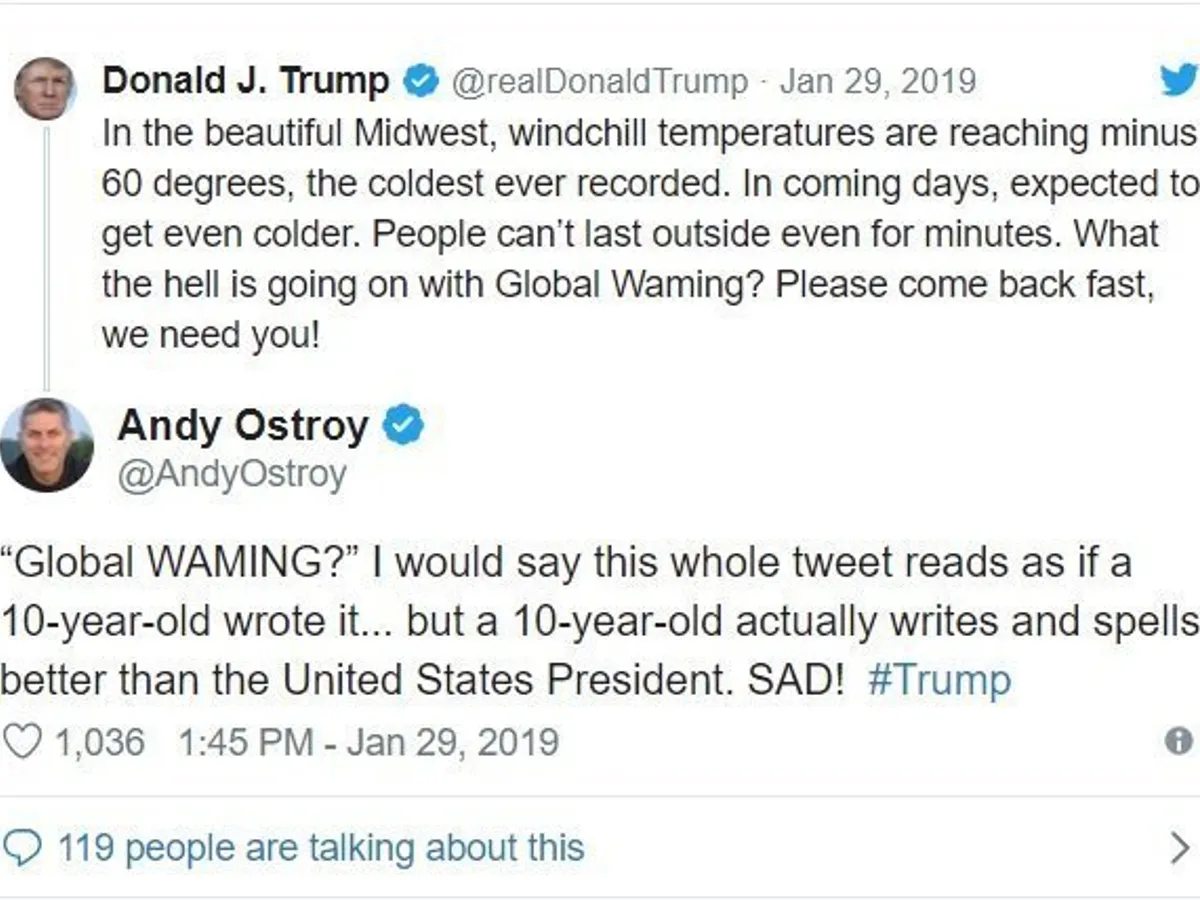
Task: Click the tweet info icon
Action: tap(1179, 741)
